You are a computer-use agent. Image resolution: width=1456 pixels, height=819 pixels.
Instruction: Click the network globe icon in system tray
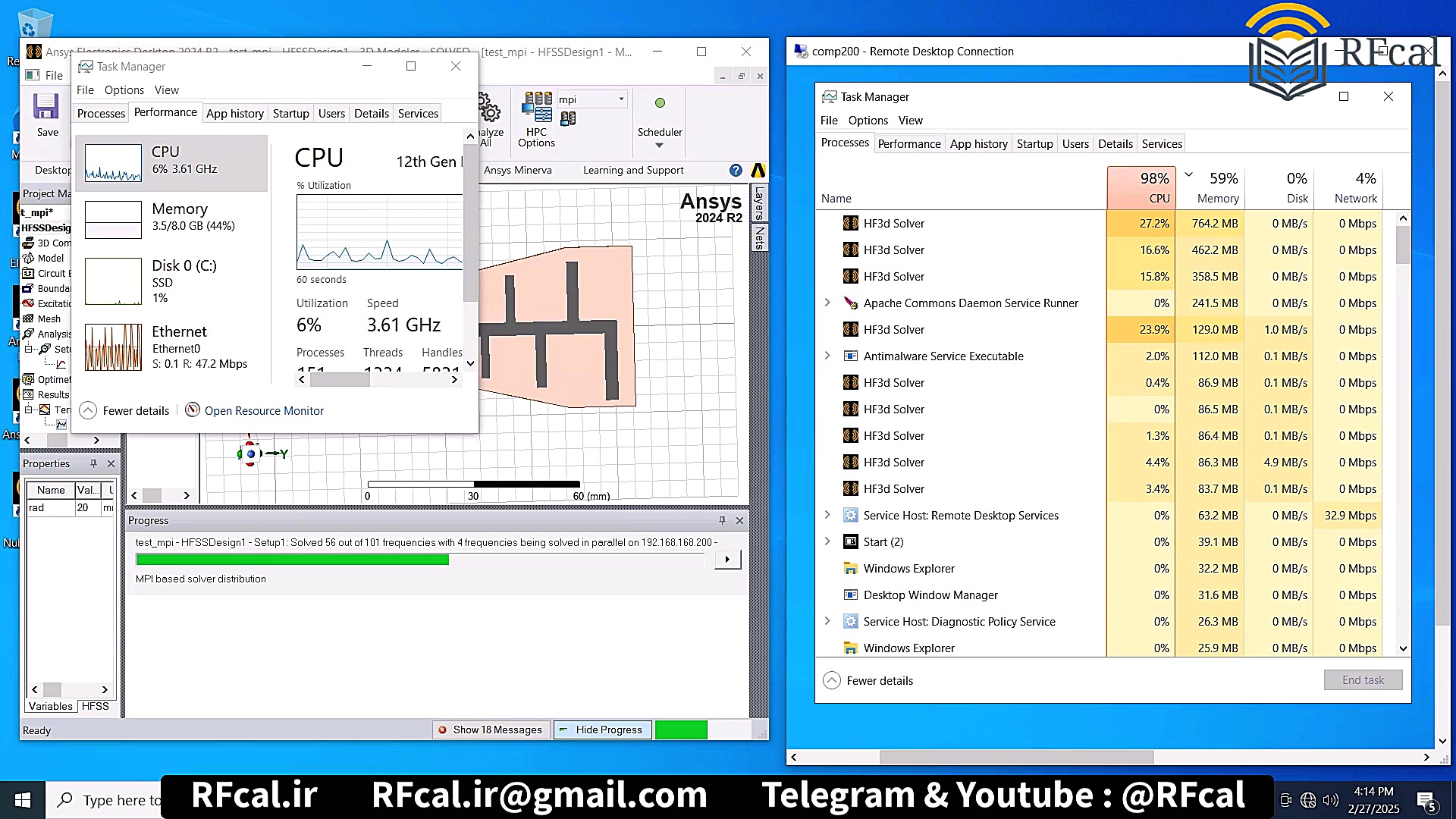click(1308, 800)
